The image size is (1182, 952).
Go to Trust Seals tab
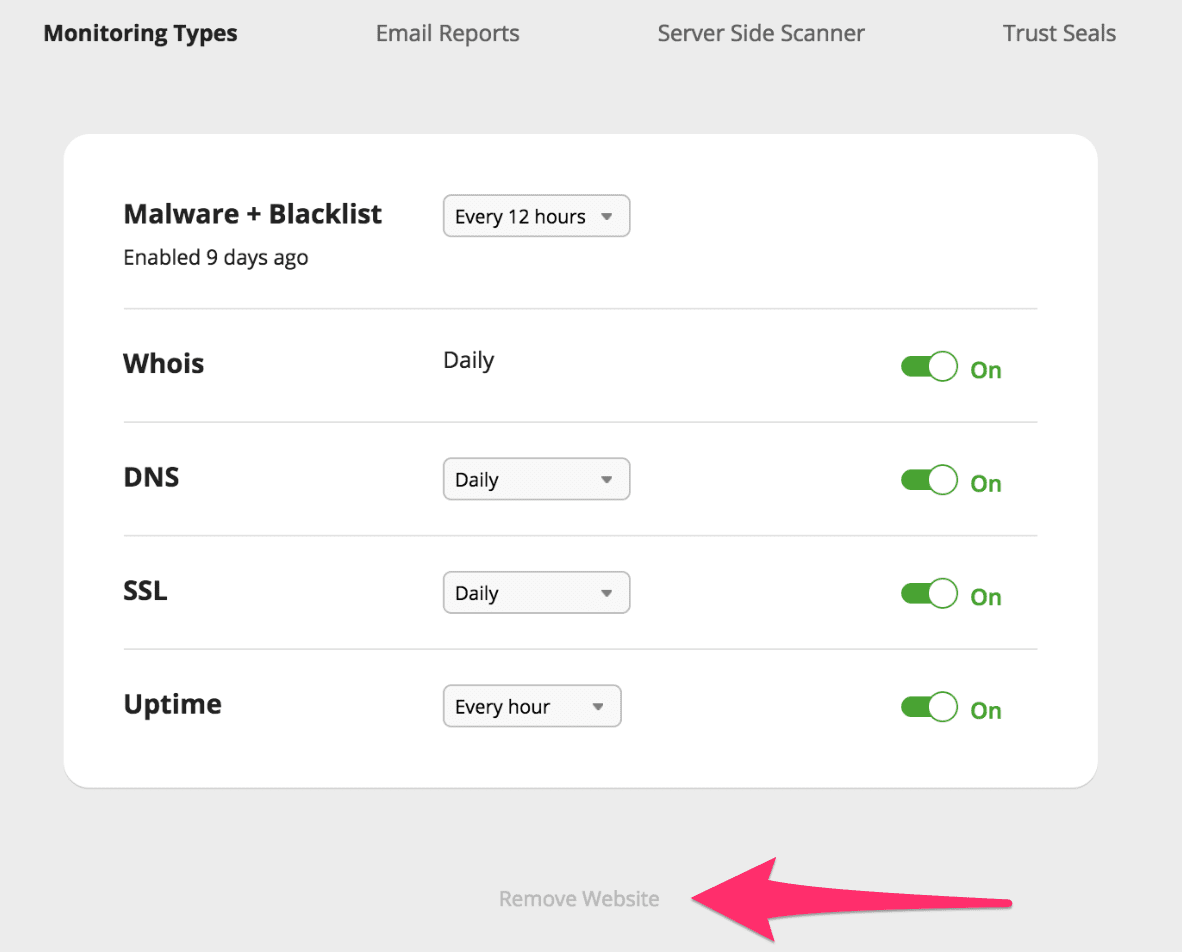click(x=1059, y=33)
